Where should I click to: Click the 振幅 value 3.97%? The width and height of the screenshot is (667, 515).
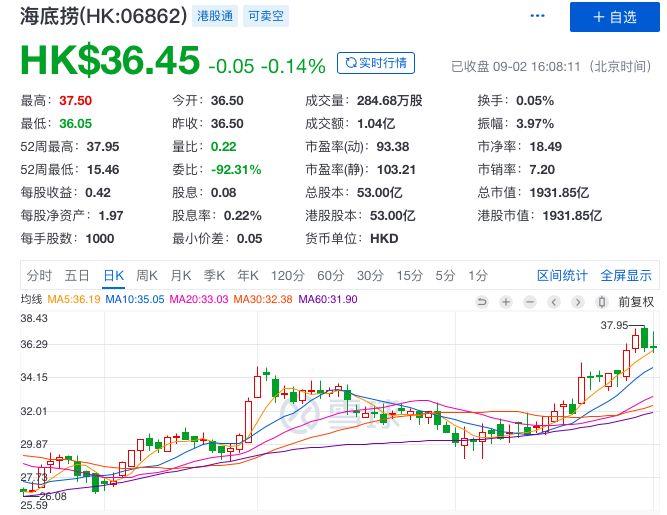coord(535,124)
